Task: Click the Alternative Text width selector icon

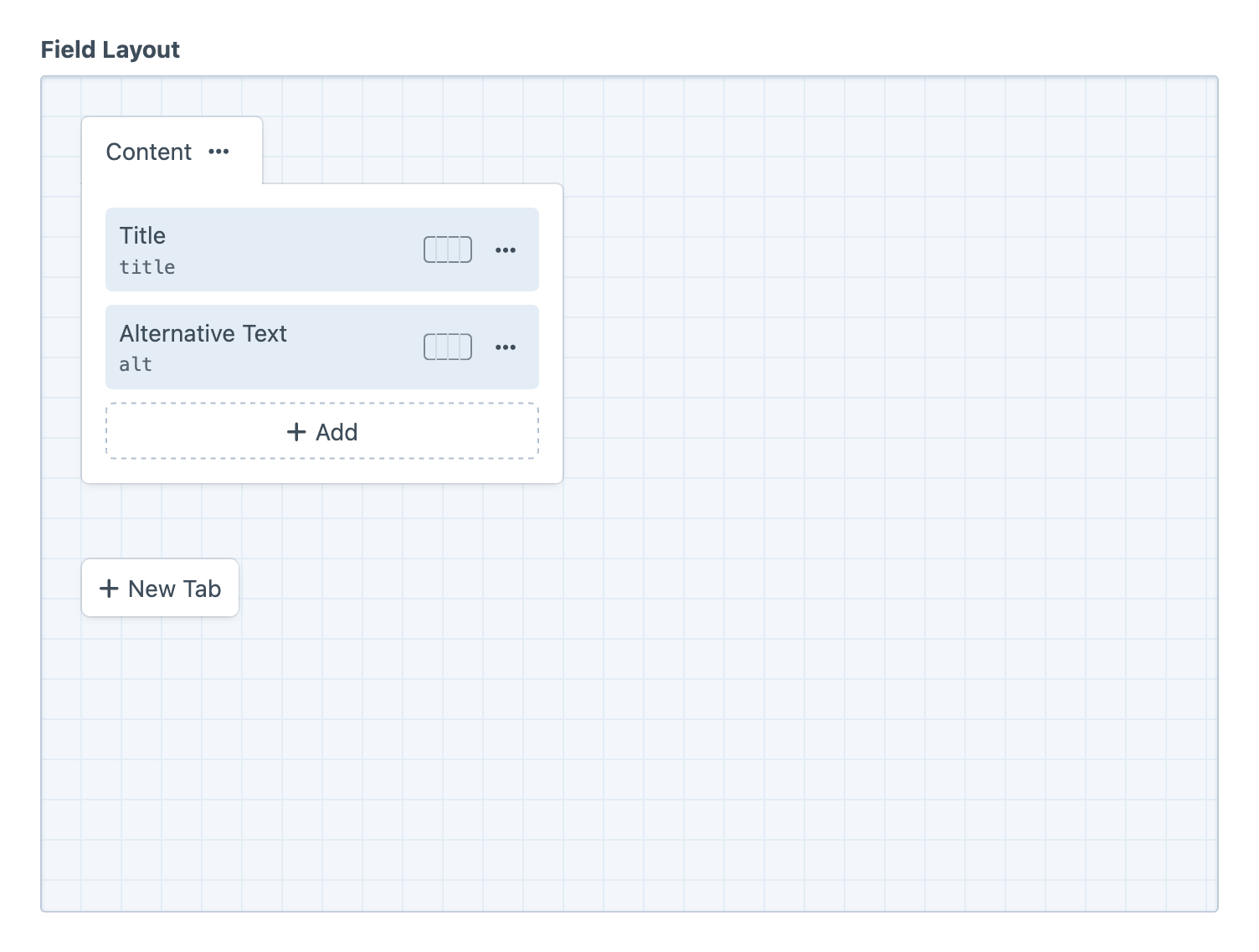Action: click(447, 347)
